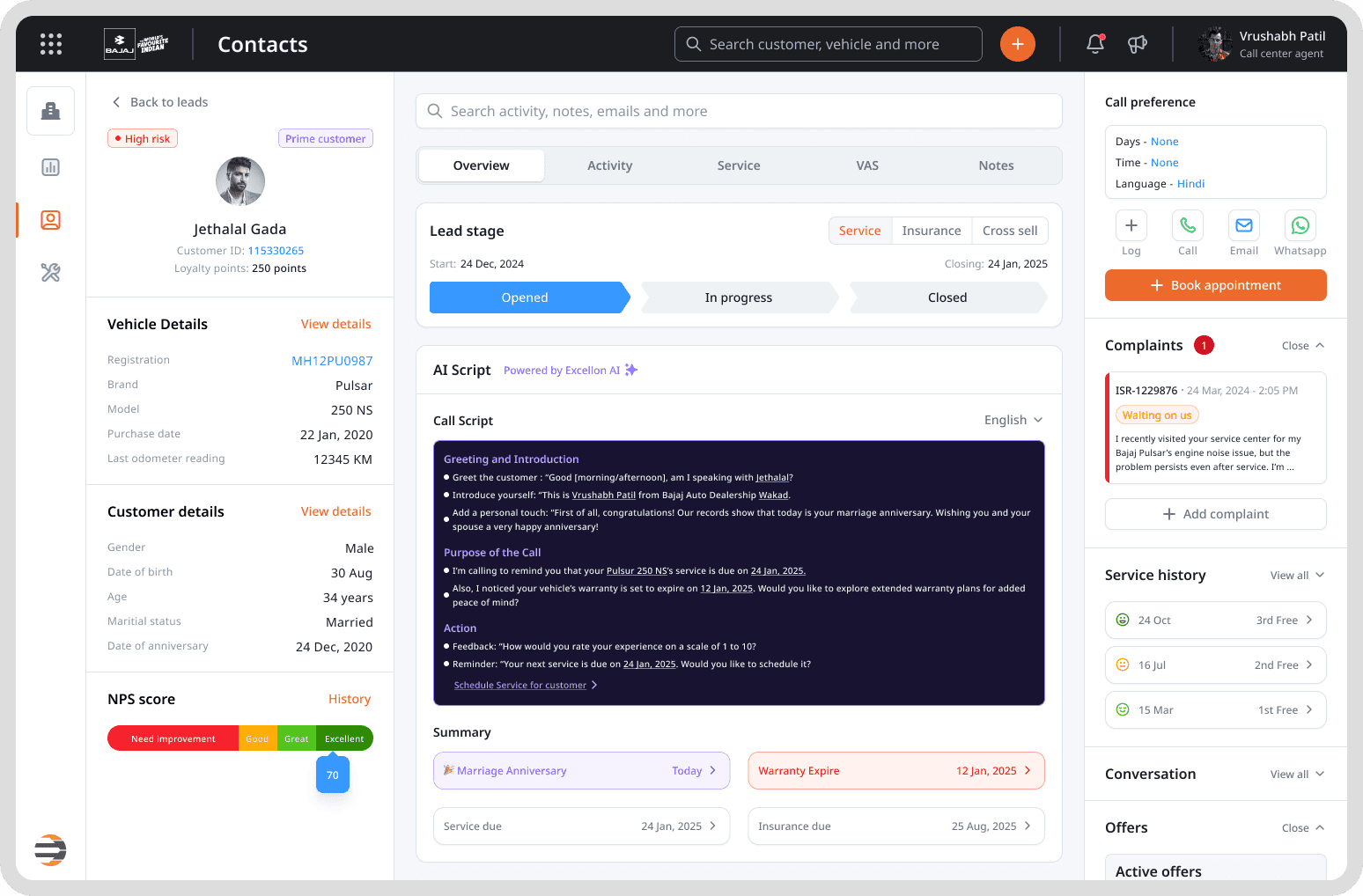Open the service tools sidebar icon

[51, 273]
